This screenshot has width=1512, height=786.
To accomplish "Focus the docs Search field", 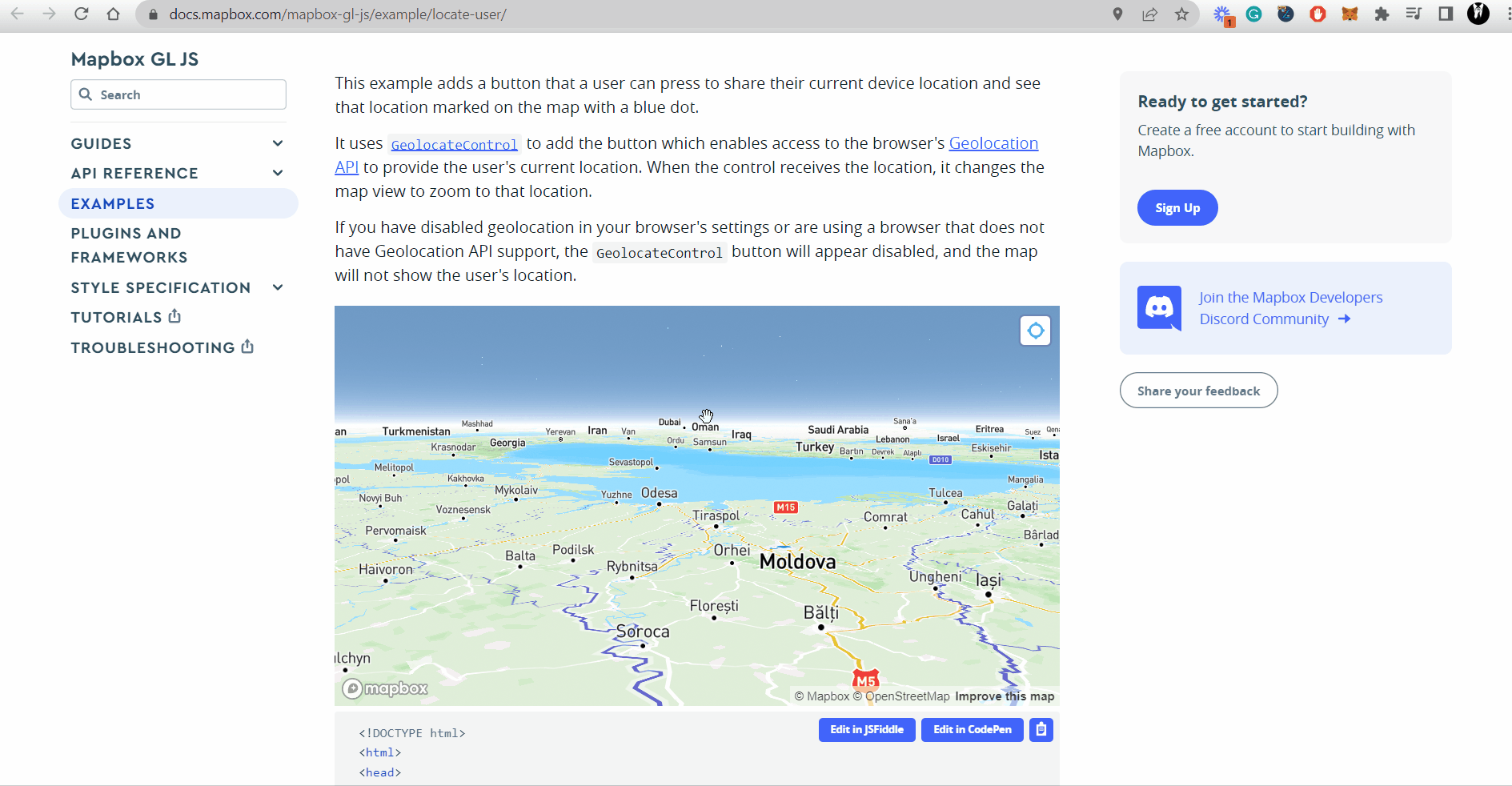I will [178, 94].
